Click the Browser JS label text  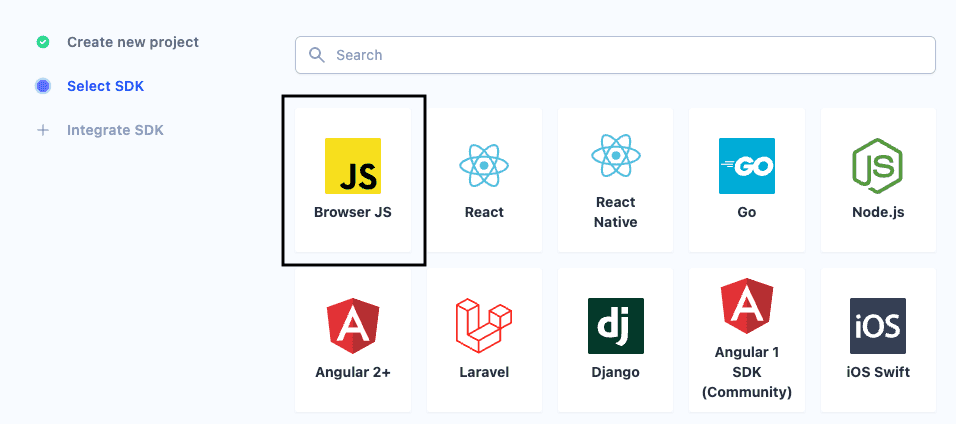click(x=353, y=212)
